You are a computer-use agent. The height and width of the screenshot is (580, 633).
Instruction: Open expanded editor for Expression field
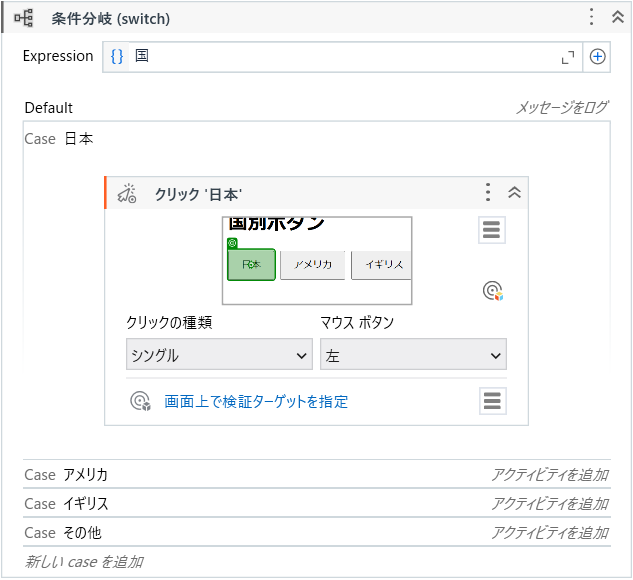point(568,58)
